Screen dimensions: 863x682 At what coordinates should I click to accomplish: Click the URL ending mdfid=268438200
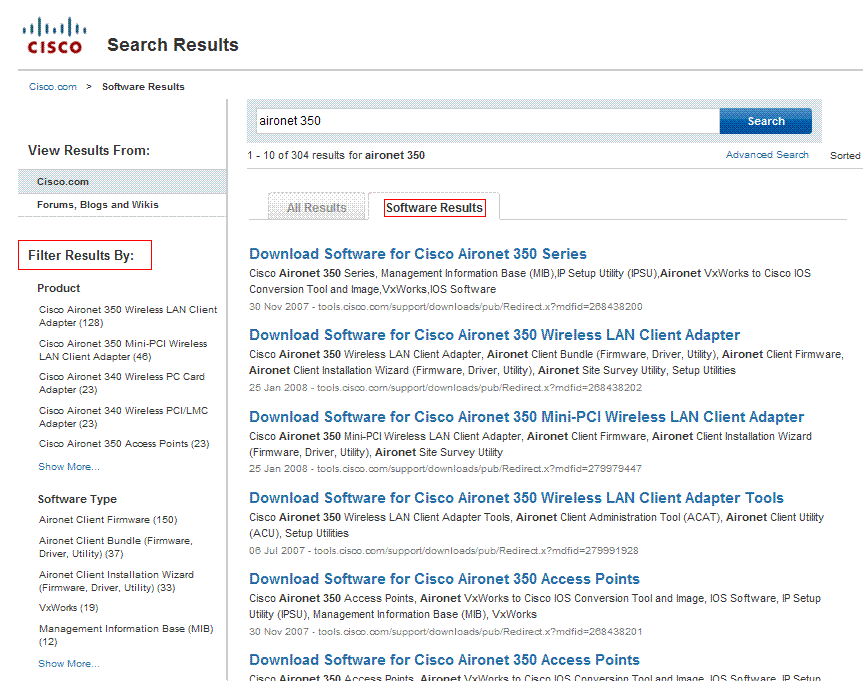pos(480,307)
